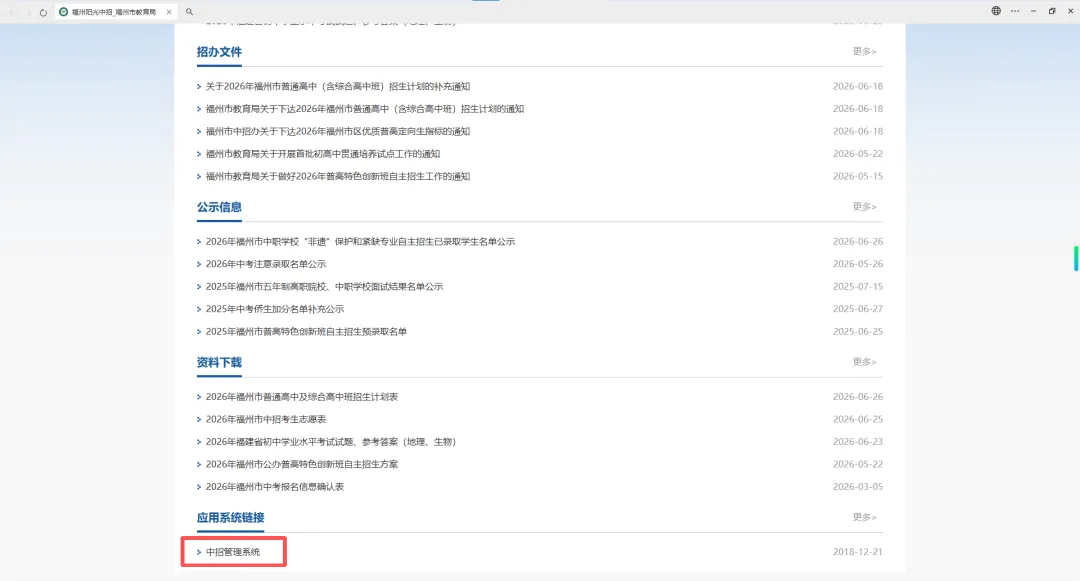This screenshot has height=581, width=1080.
Task: Open 2026年初中学业水平考试试题参考答案(地理、生物)
Action: [x=331, y=442]
